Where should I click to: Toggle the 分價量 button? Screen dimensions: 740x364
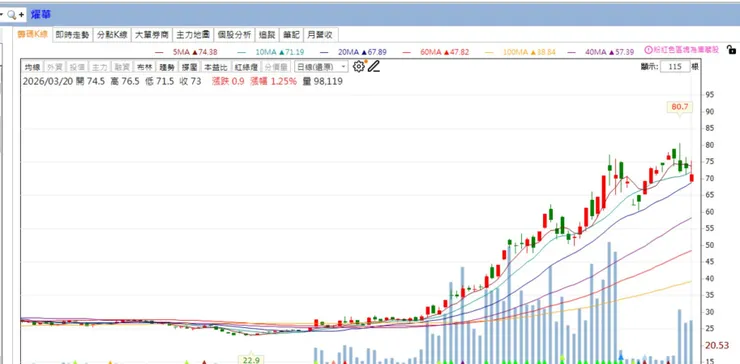pos(276,67)
